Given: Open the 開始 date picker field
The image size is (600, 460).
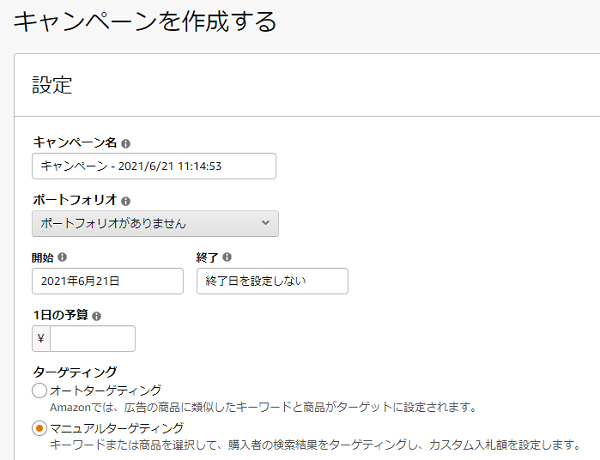Looking at the screenshot, I should point(108,281).
